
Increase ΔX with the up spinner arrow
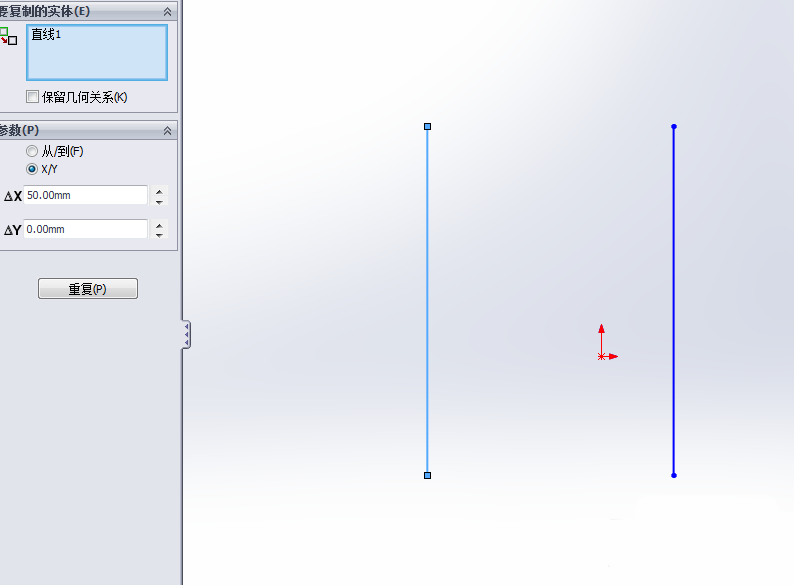[x=160, y=191]
